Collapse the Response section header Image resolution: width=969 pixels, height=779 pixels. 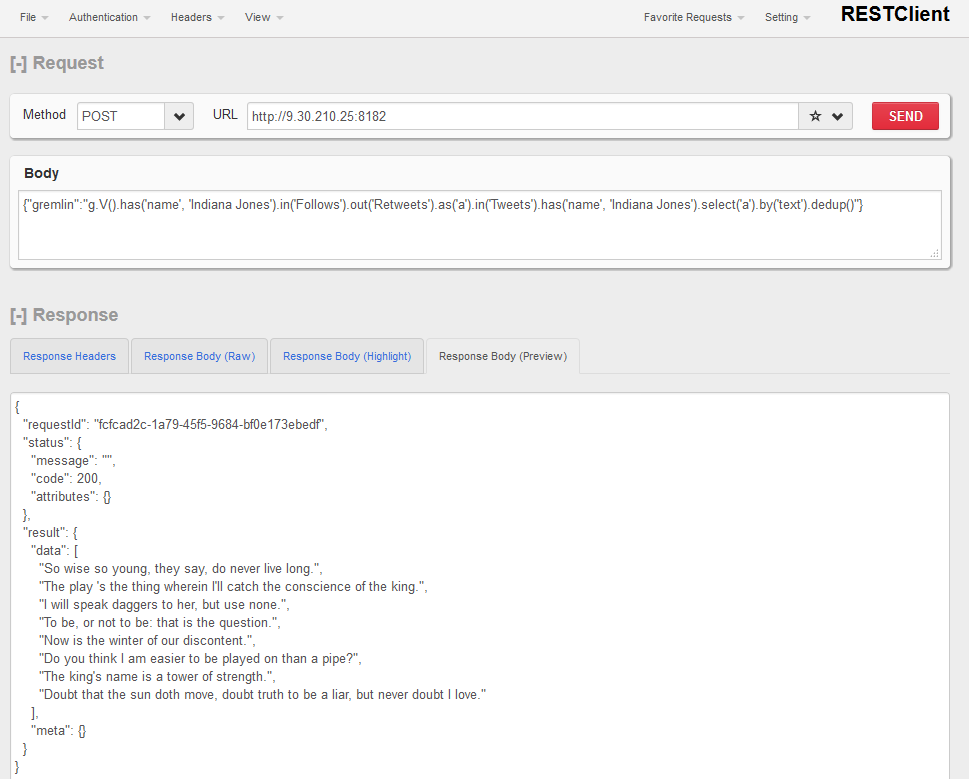tap(64, 315)
